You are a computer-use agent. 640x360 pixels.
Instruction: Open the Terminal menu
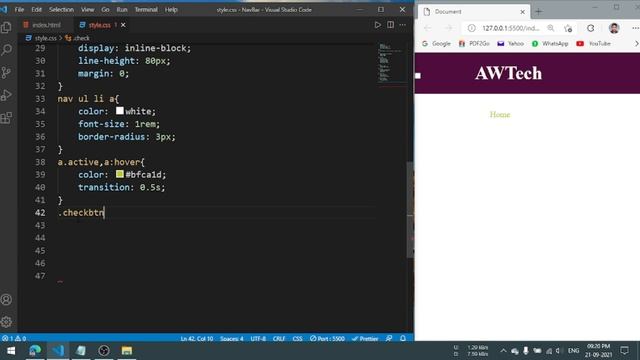[x=146, y=9]
